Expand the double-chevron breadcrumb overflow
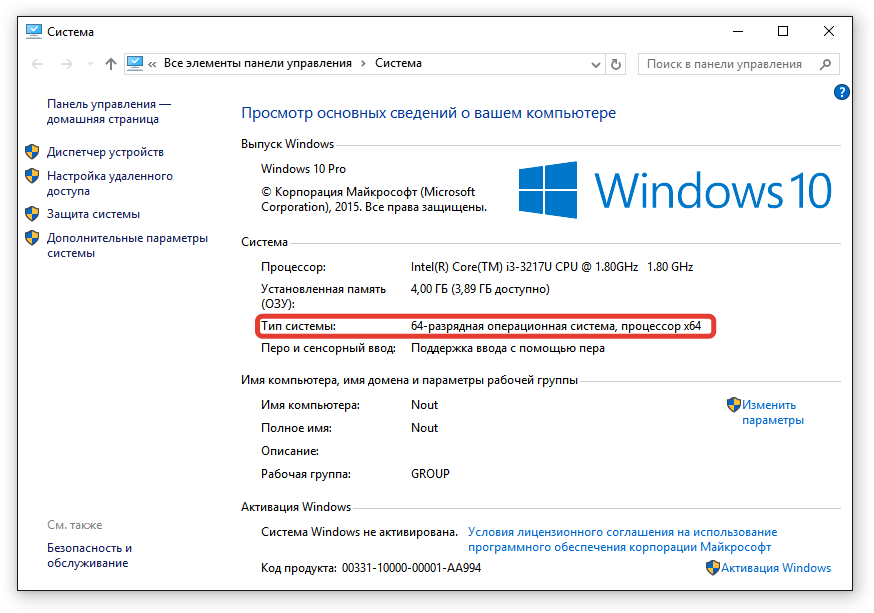This screenshot has height=613, width=874. click(152, 64)
